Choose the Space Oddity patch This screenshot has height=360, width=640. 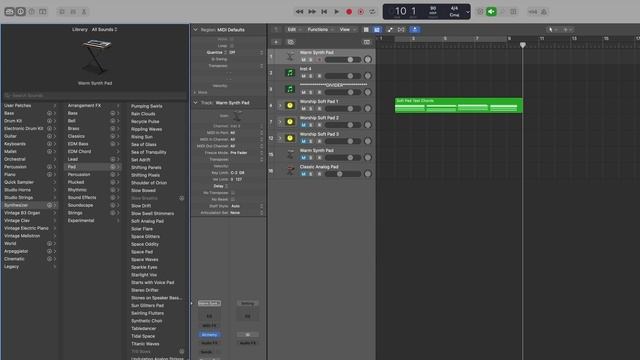tap(145, 244)
